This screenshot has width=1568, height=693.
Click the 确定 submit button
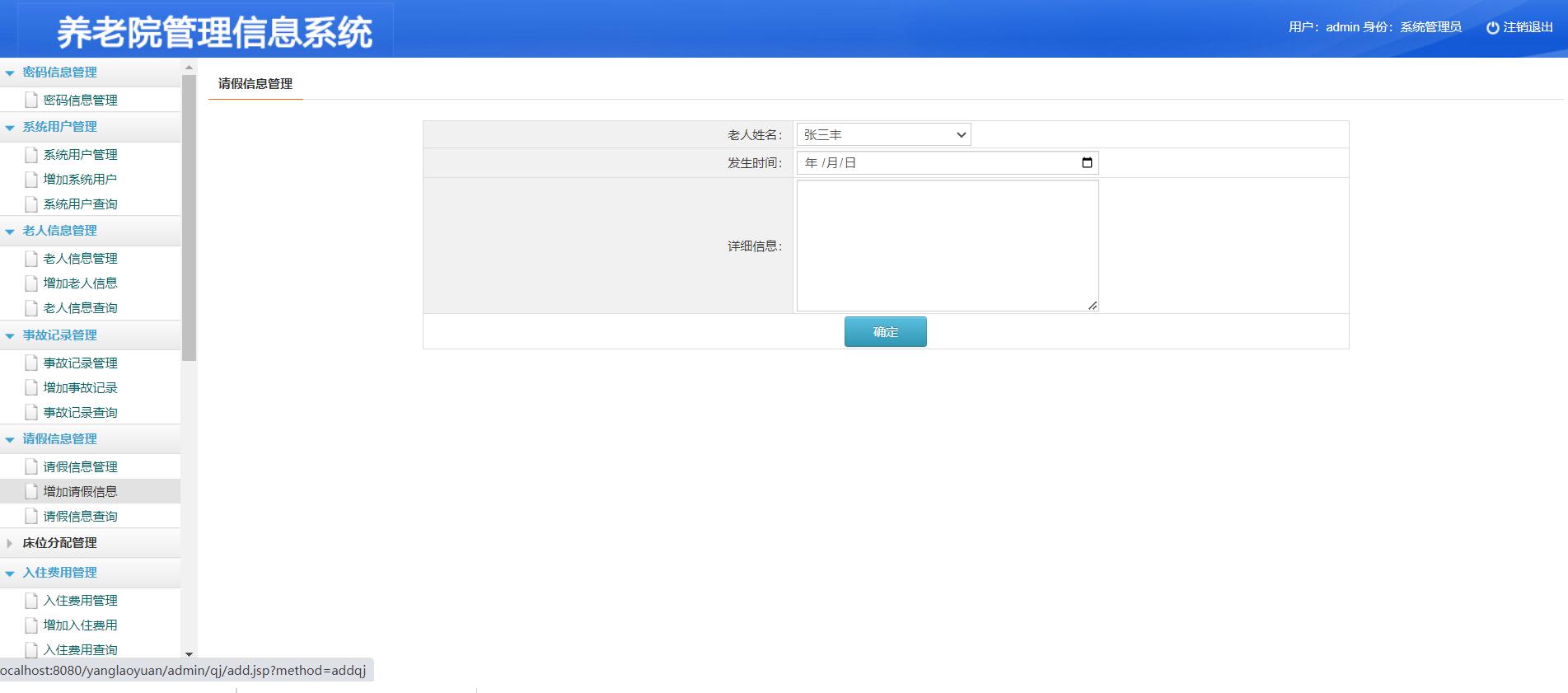tap(886, 332)
